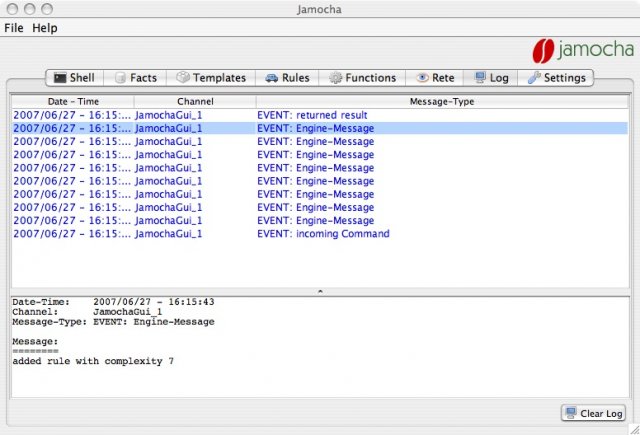The image size is (640, 435).
Task: Sort by Message-Type column header
Action: pyautogui.click(x=441, y=102)
